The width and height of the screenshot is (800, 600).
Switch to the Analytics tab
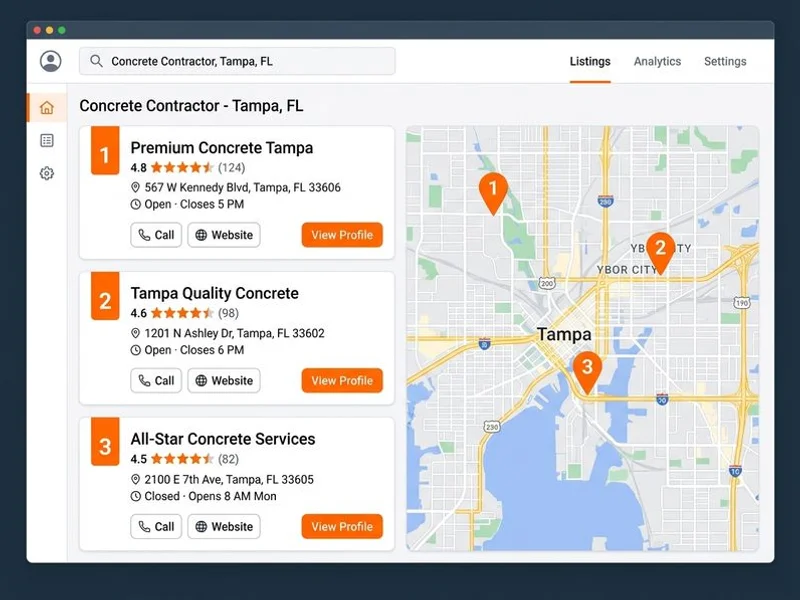(657, 61)
